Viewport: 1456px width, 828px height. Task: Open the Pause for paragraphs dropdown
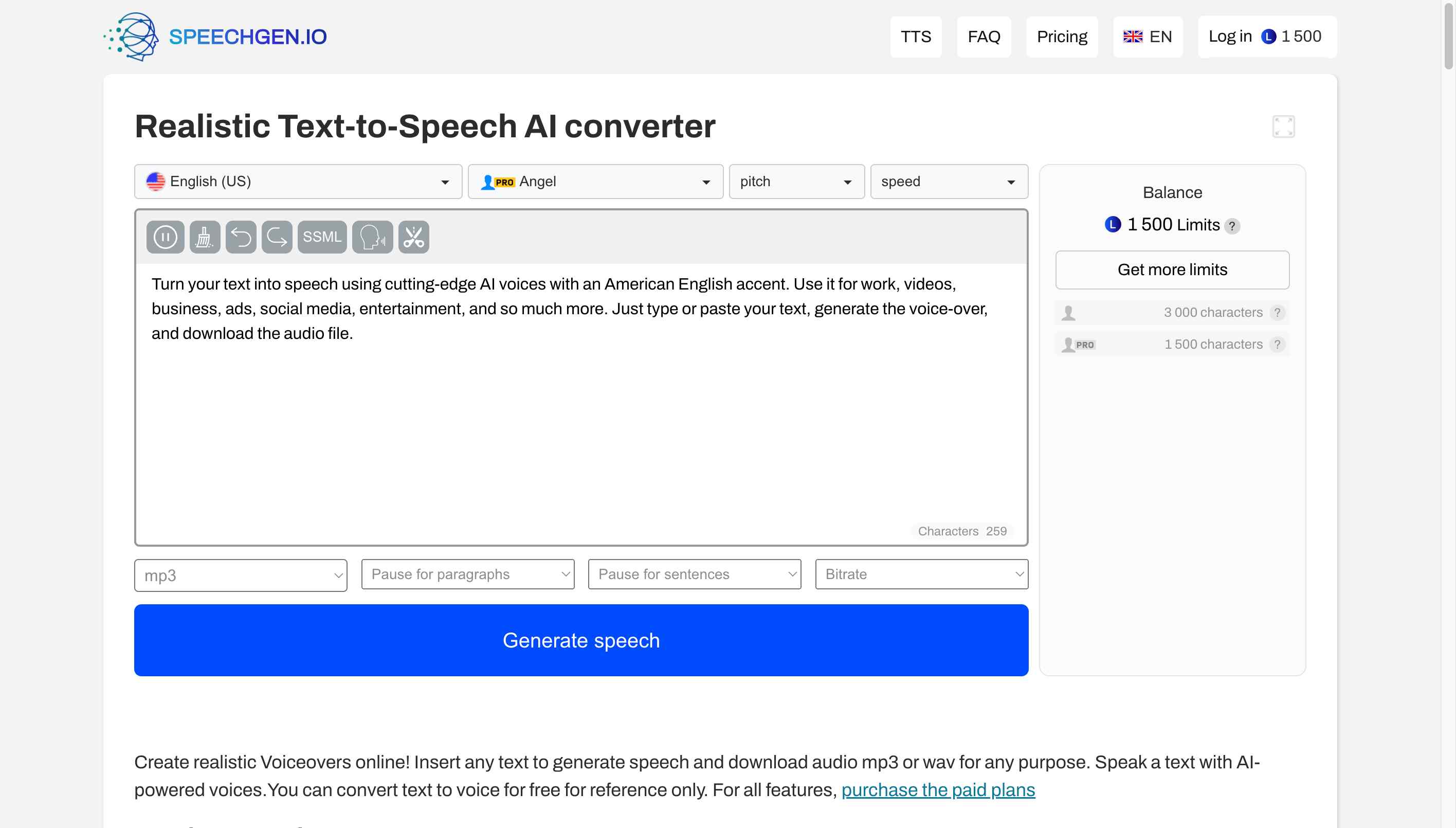(x=467, y=574)
